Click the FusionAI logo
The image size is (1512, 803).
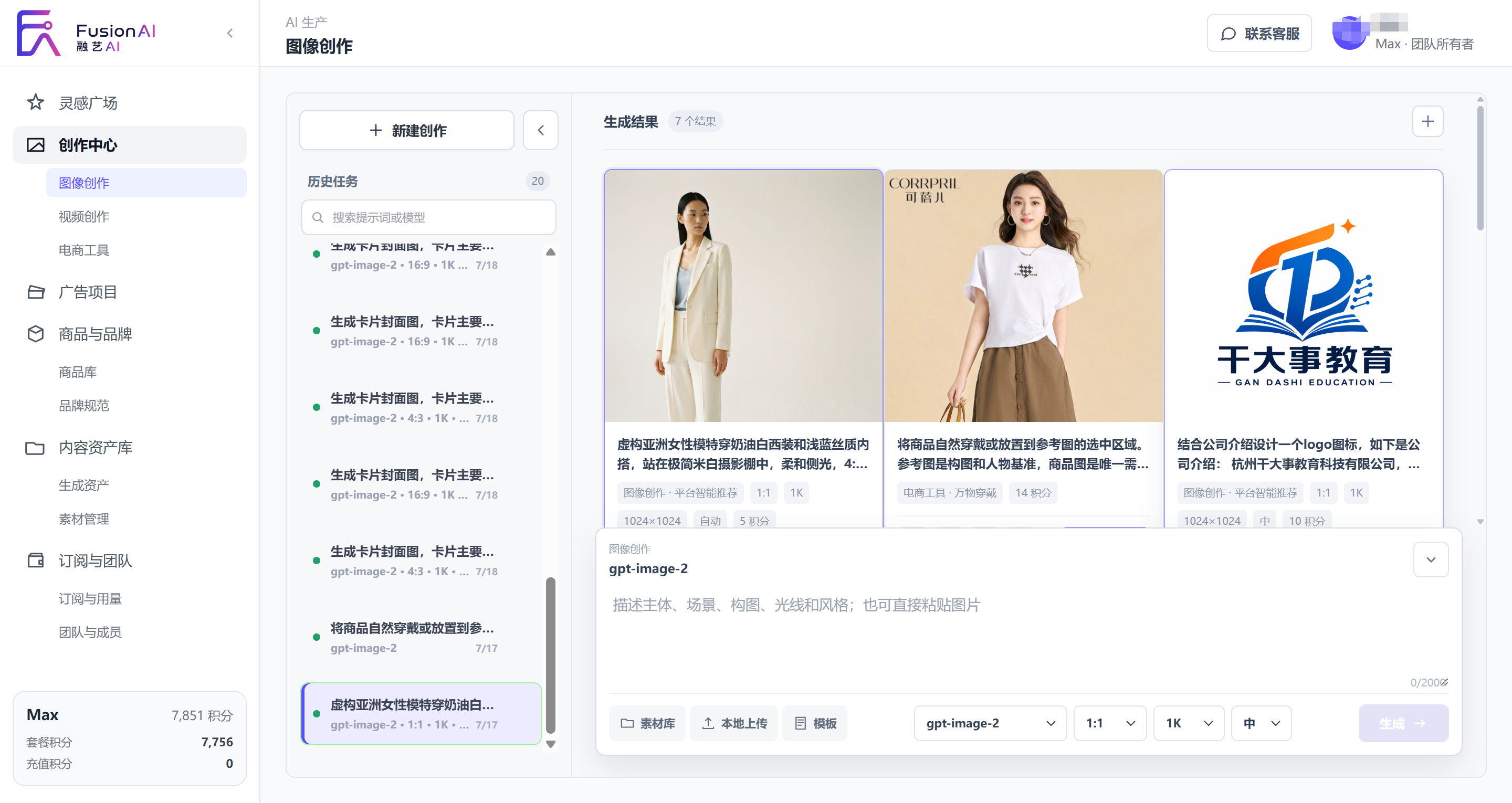coord(86,34)
